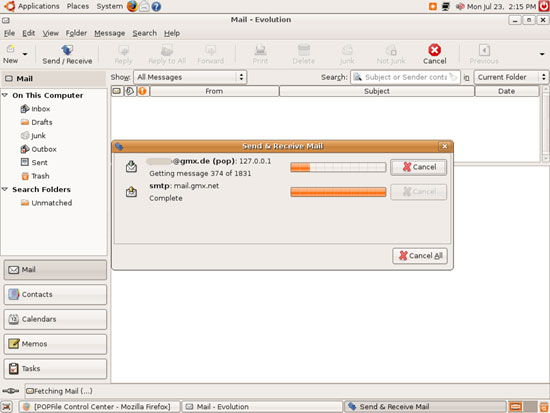Image resolution: width=550 pixels, height=413 pixels.
Task: Open the Show All Messages dropdown
Action: [x=190, y=77]
